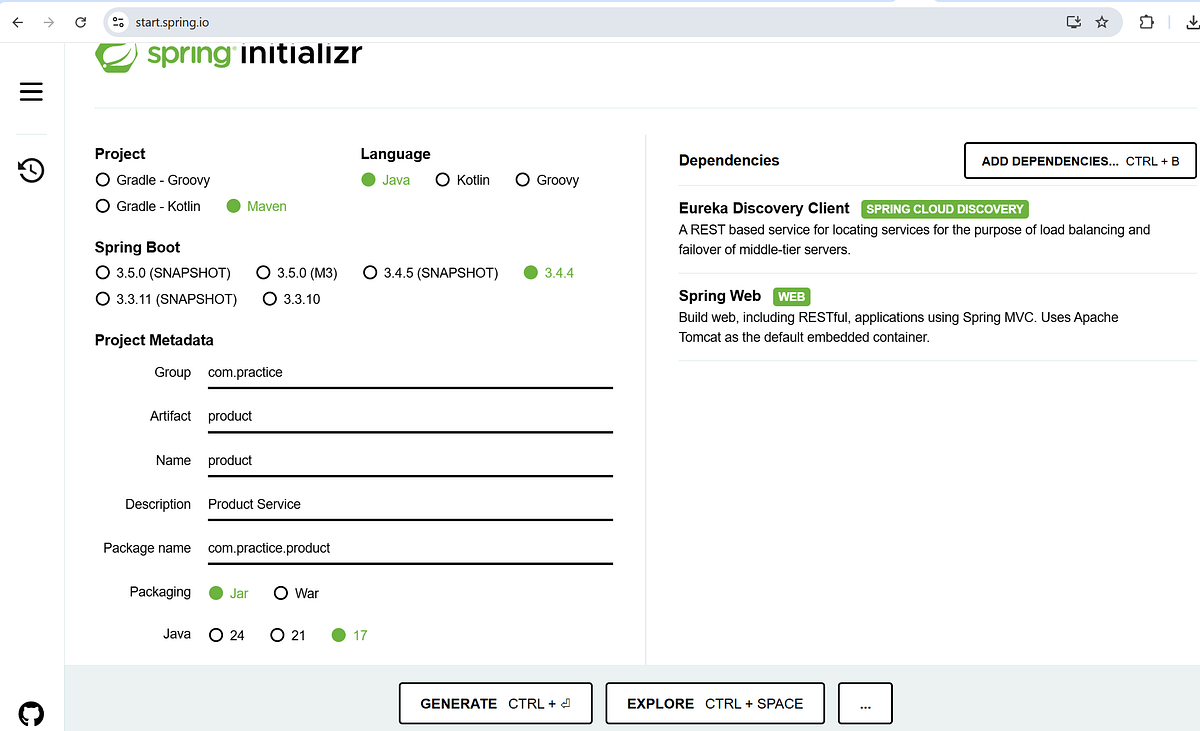
Task: Click the Spring Boot section heading
Action: [x=137, y=247]
